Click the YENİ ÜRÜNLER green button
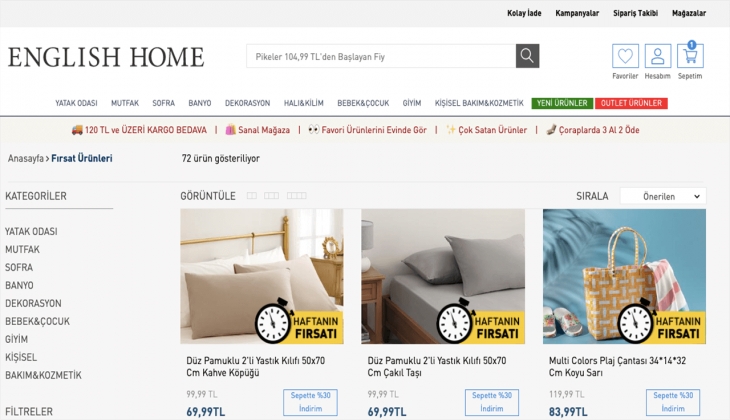Image resolution: width=730 pixels, height=420 pixels. click(x=562, y=103)
